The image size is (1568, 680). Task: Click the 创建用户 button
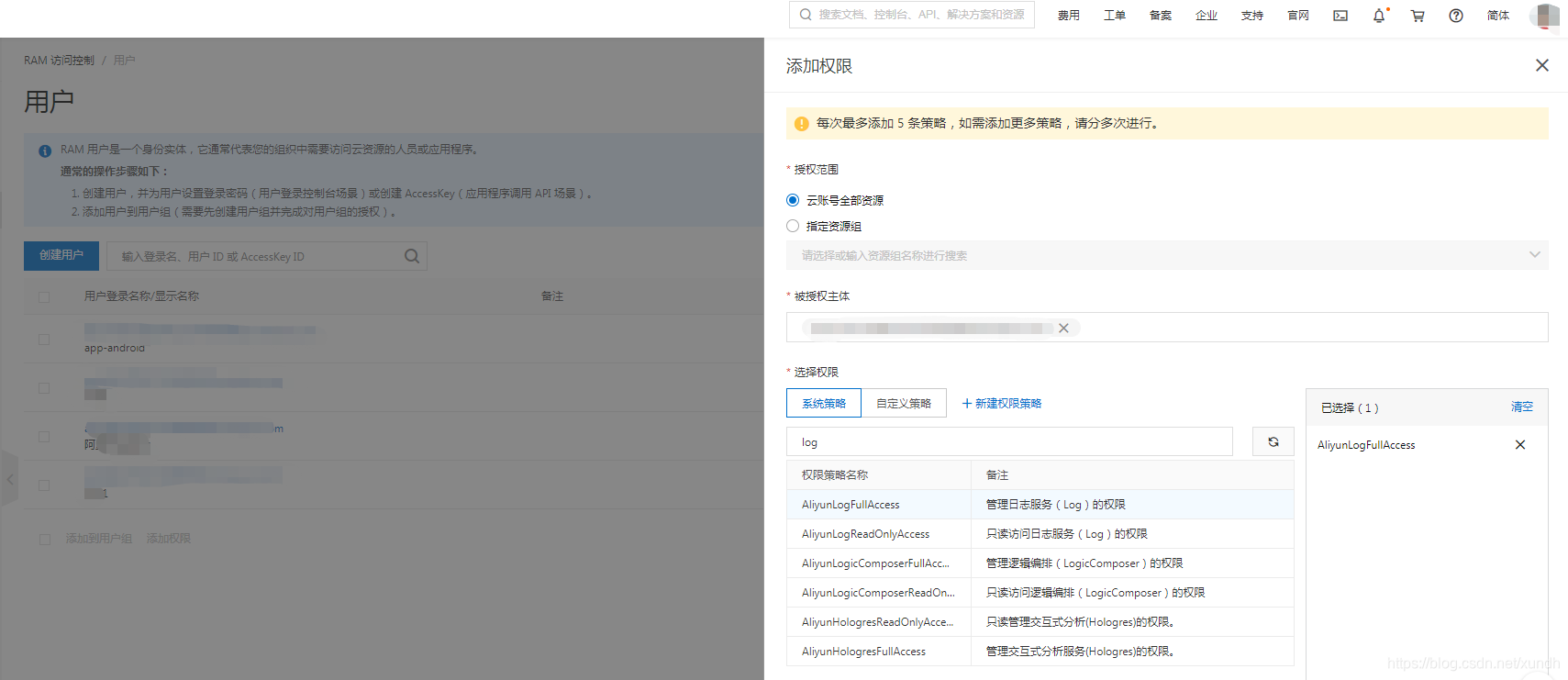click(61, 255)
